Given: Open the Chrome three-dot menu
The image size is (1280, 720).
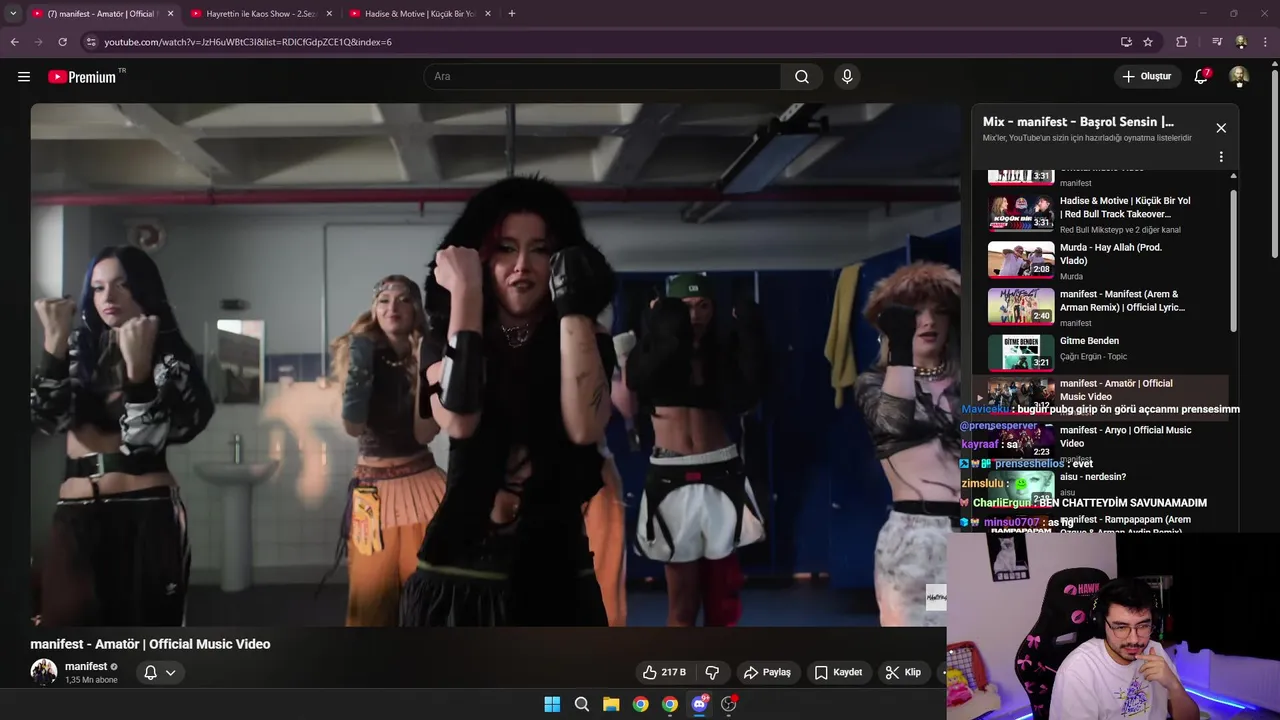Looking at the screenshot, I should 1265,42.
